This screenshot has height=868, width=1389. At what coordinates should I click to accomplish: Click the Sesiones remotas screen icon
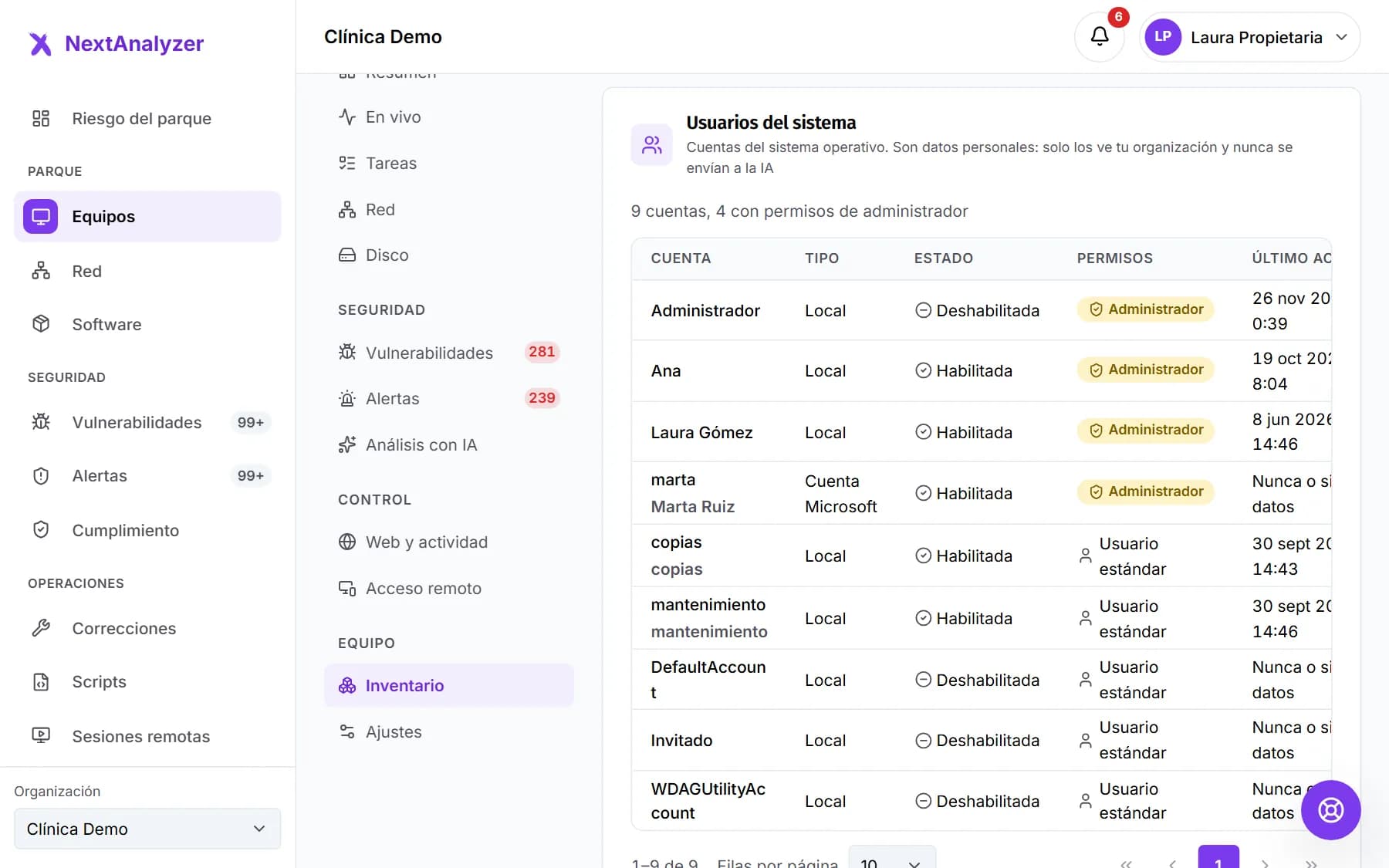[41, 736]
